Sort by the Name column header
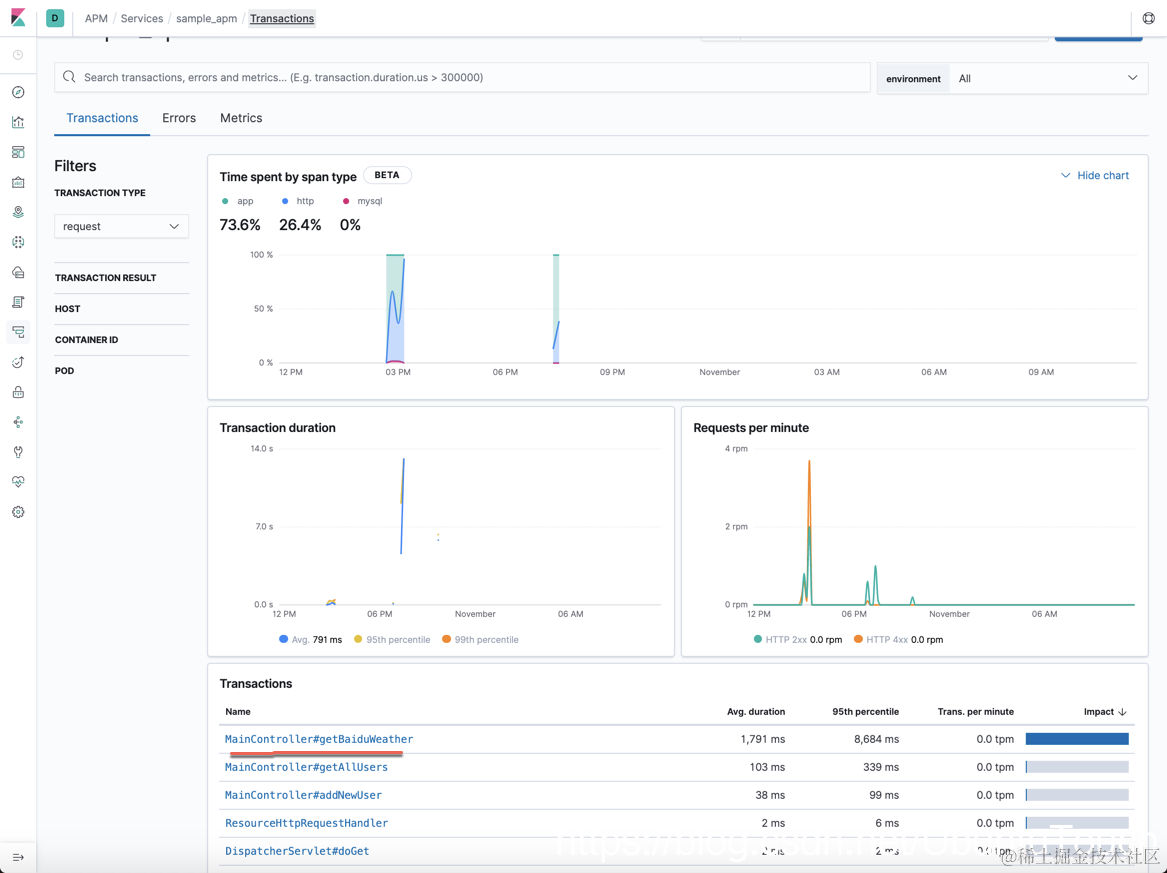Viewport: 1167px width, 873px height. [237, 711]
